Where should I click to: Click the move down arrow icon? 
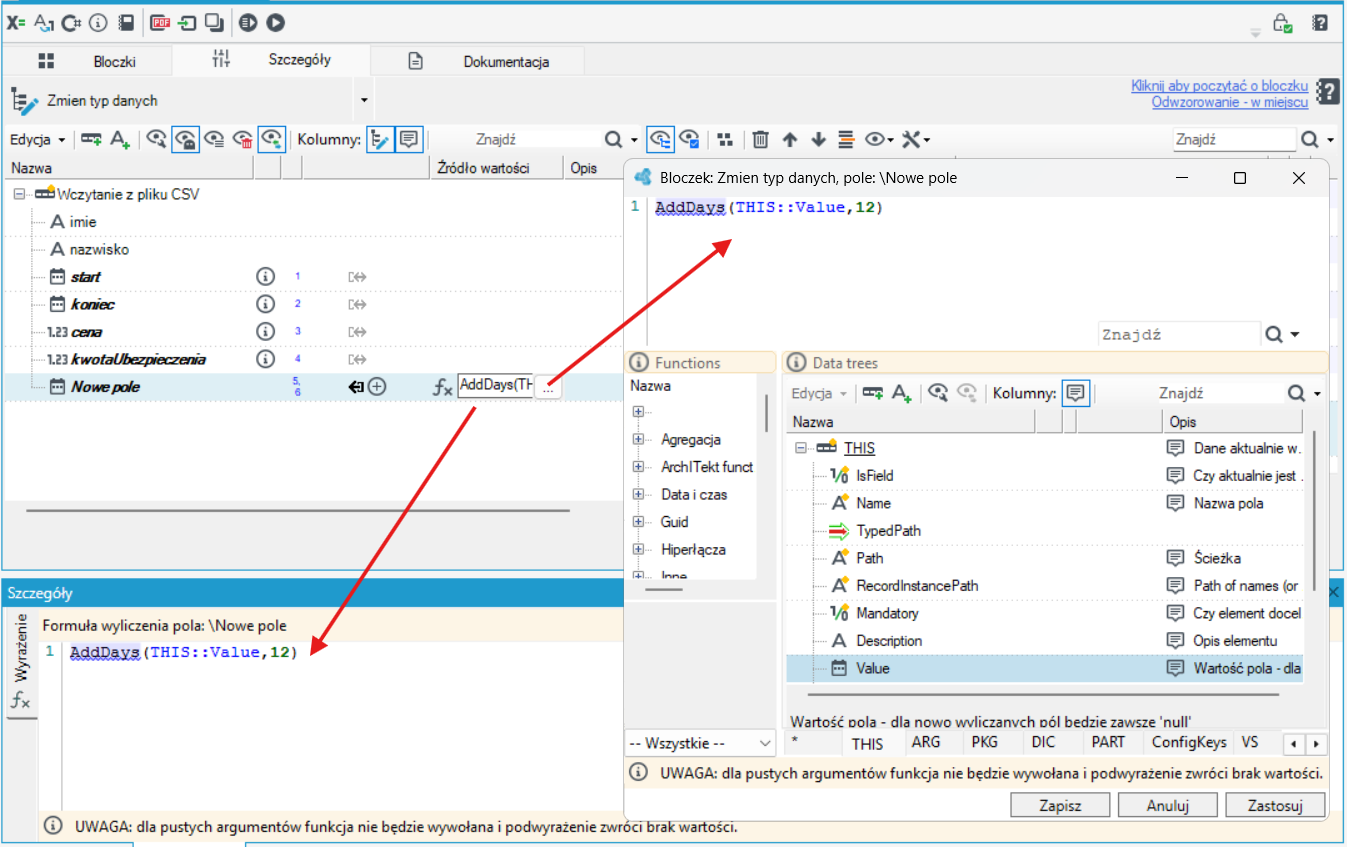click(818, 139)
